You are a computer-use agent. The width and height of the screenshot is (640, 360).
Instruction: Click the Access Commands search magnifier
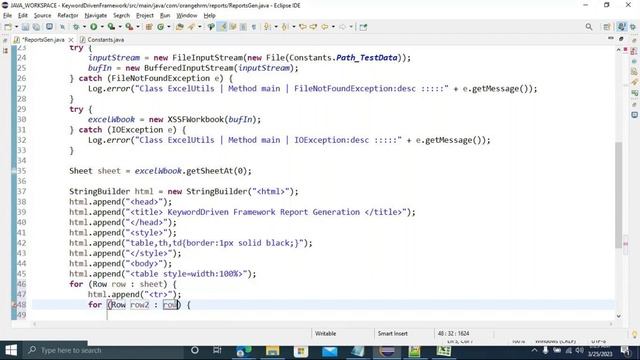589,27
